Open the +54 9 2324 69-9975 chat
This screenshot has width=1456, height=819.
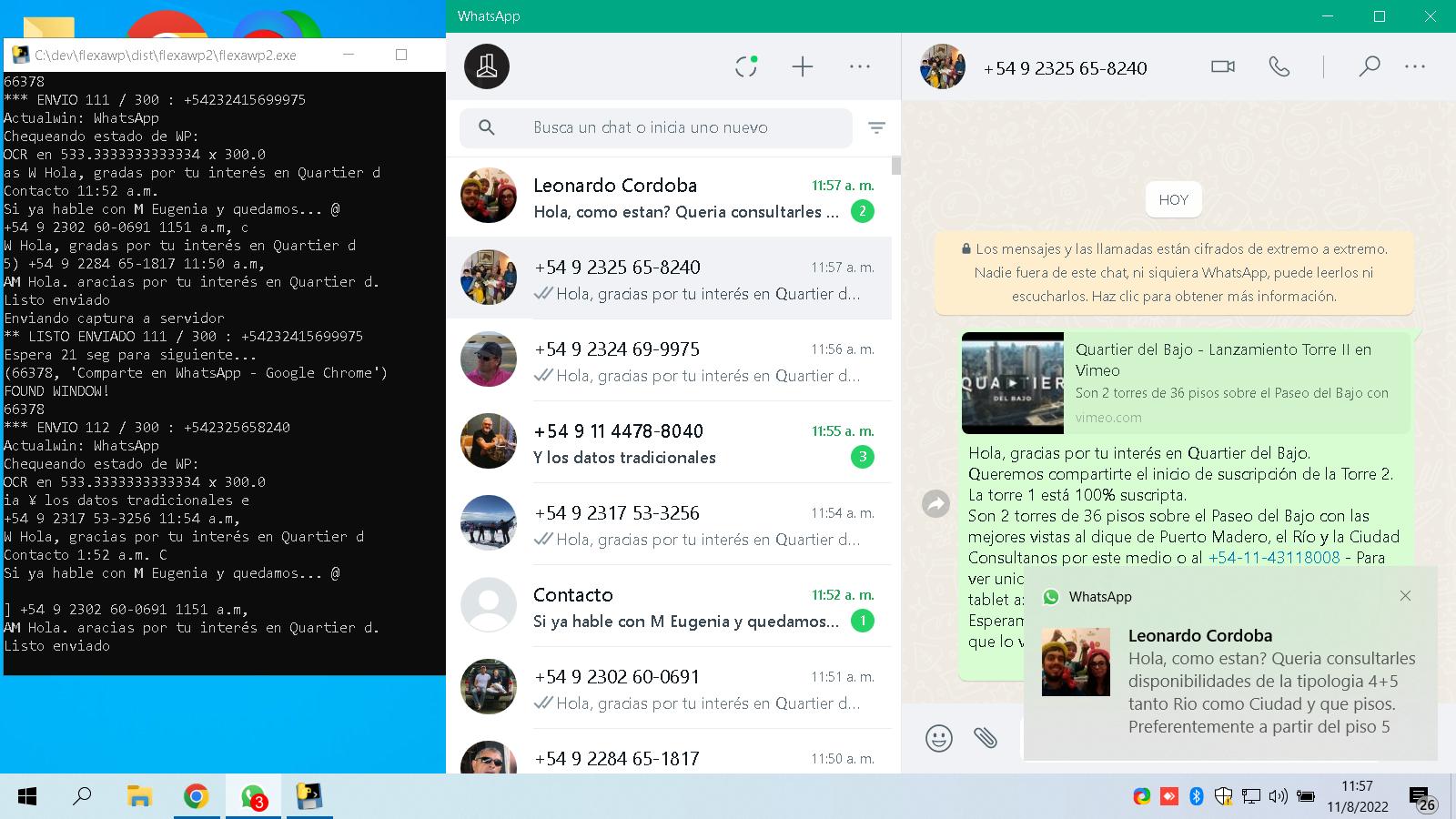(x=669, y=360)
